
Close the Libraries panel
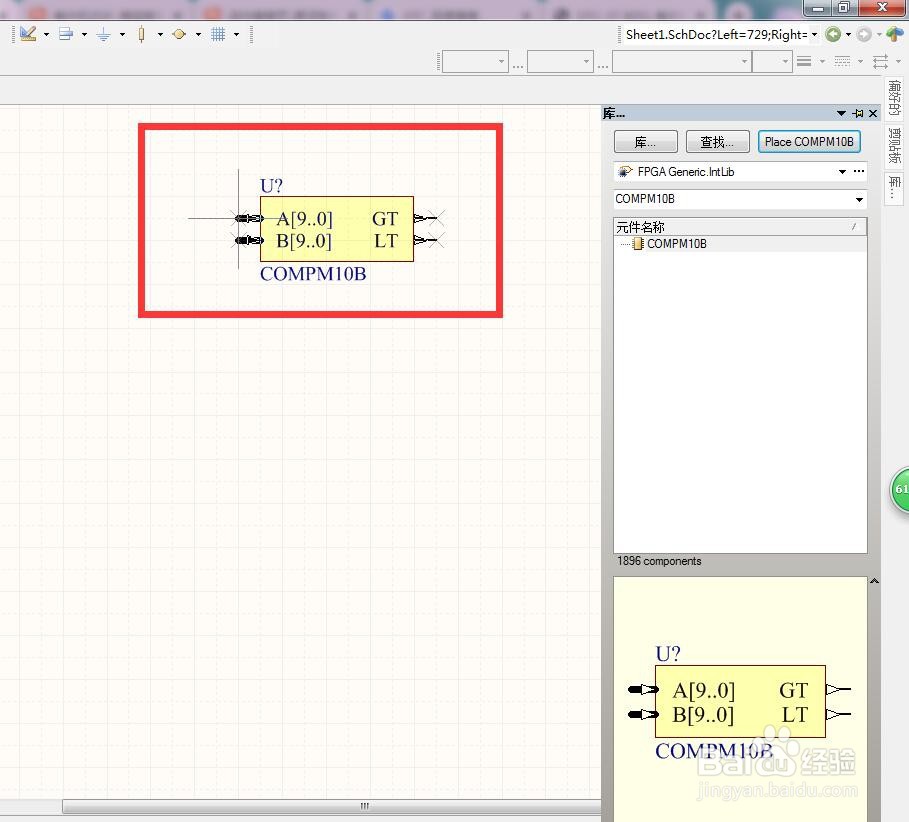873,114
